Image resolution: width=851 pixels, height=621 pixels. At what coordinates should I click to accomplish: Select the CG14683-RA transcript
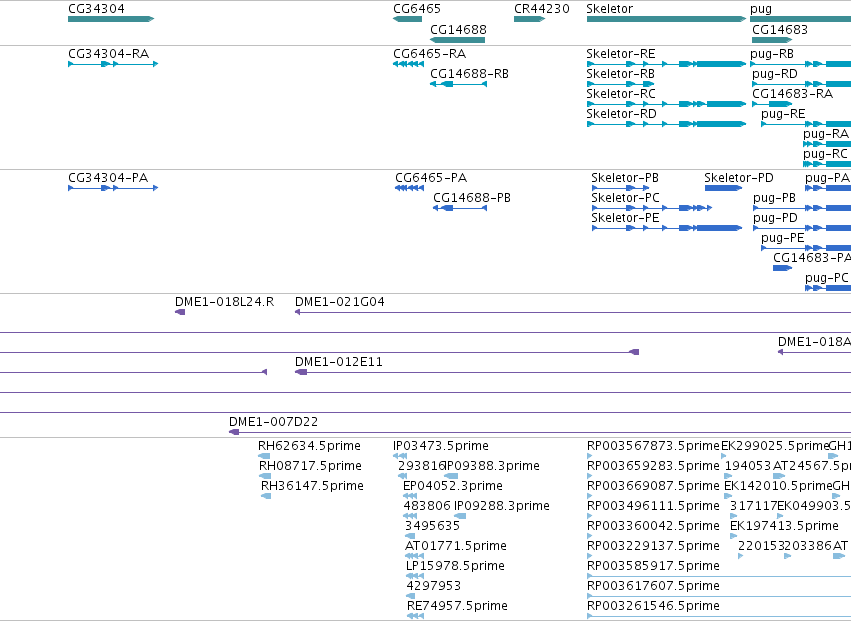pos(772,104)
